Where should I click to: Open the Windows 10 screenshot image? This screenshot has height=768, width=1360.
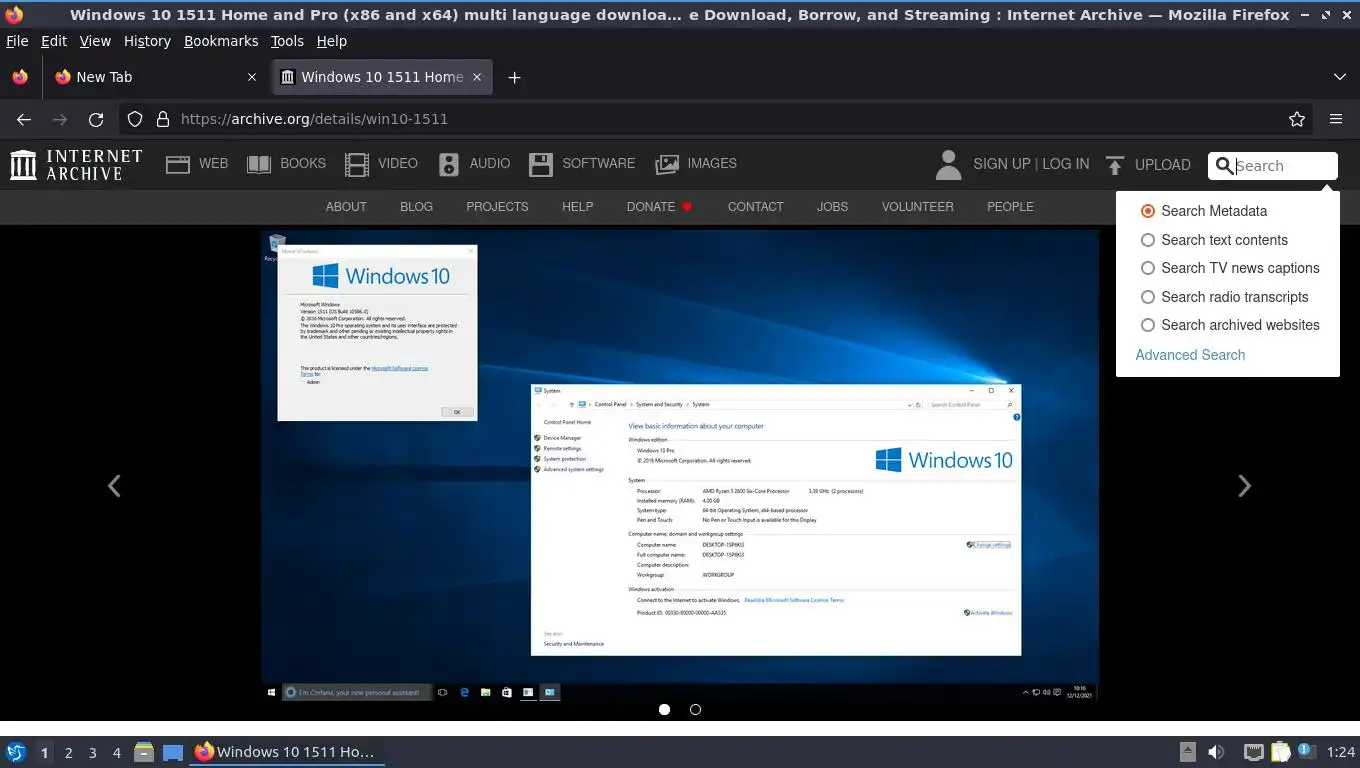680,466
